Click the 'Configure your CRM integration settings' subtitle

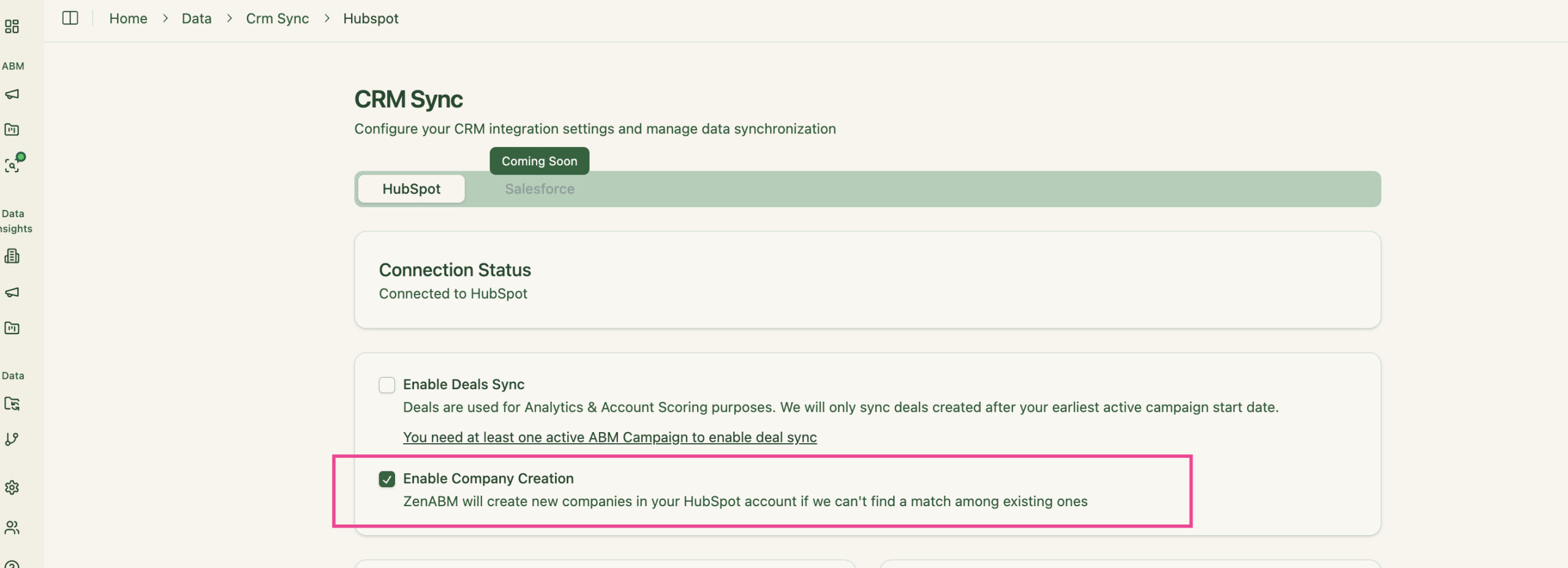[x=595, y=129]
